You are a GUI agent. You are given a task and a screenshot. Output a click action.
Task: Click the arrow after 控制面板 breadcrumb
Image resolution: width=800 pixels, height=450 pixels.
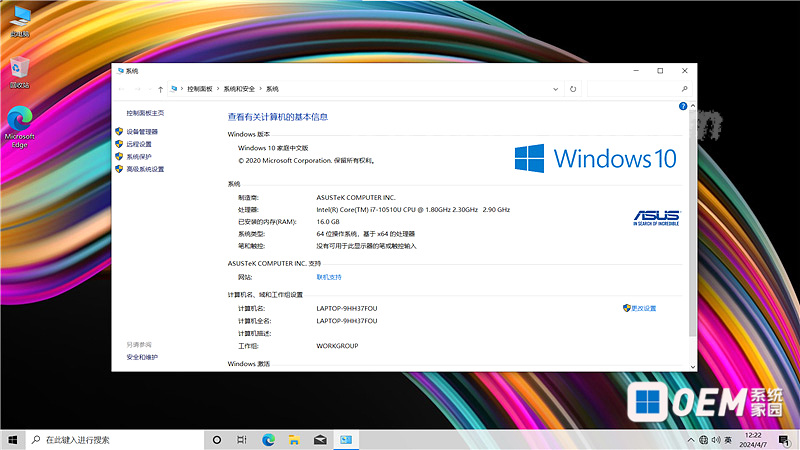(x=218, y=89)
